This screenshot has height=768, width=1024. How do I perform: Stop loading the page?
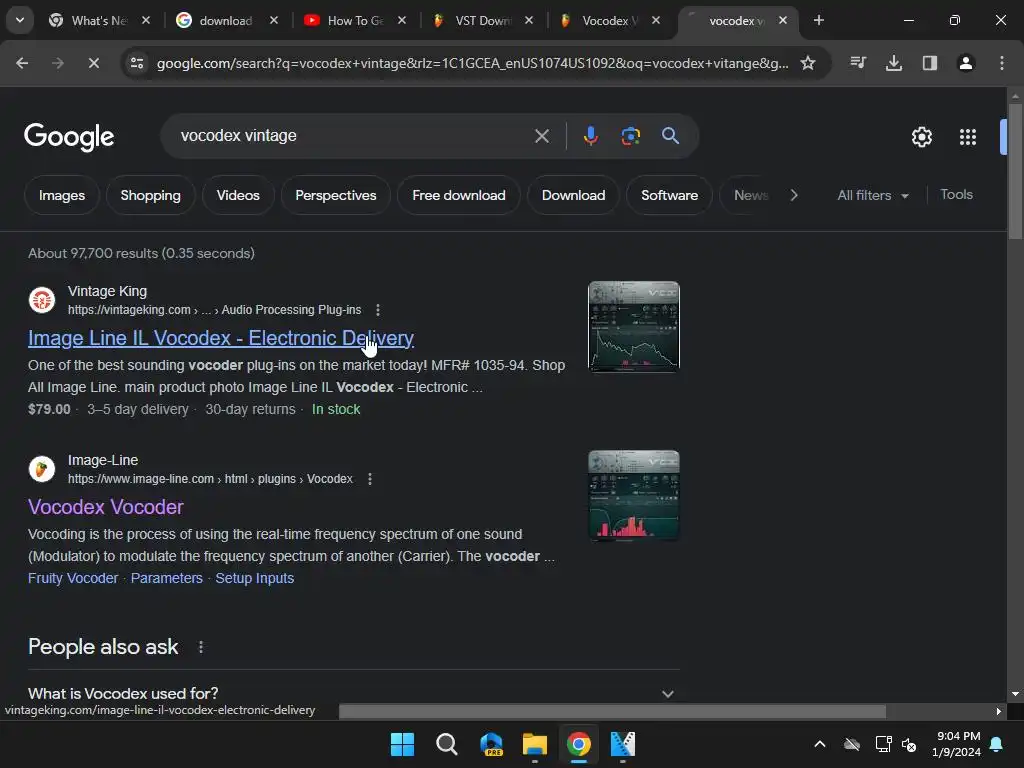[93, 63]
